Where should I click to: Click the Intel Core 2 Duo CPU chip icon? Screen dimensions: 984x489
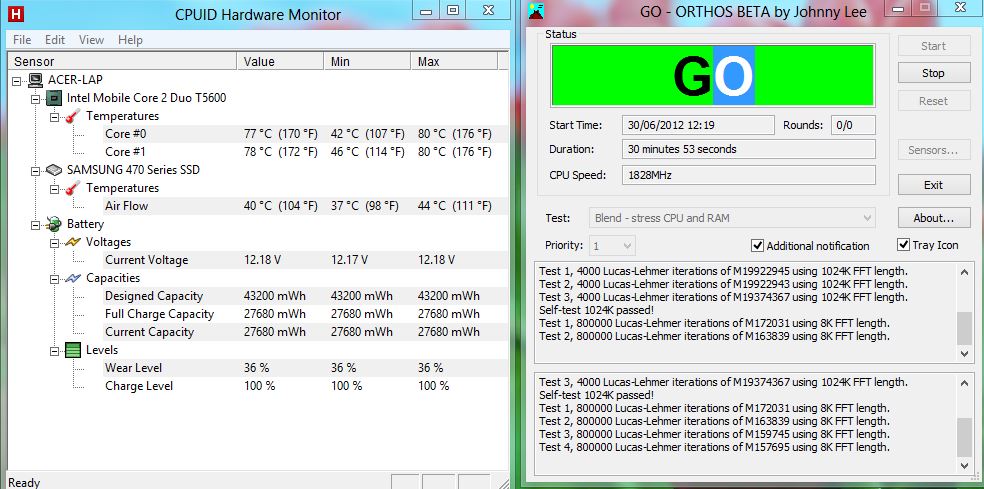pyautogui.click(x=55, y=98)
